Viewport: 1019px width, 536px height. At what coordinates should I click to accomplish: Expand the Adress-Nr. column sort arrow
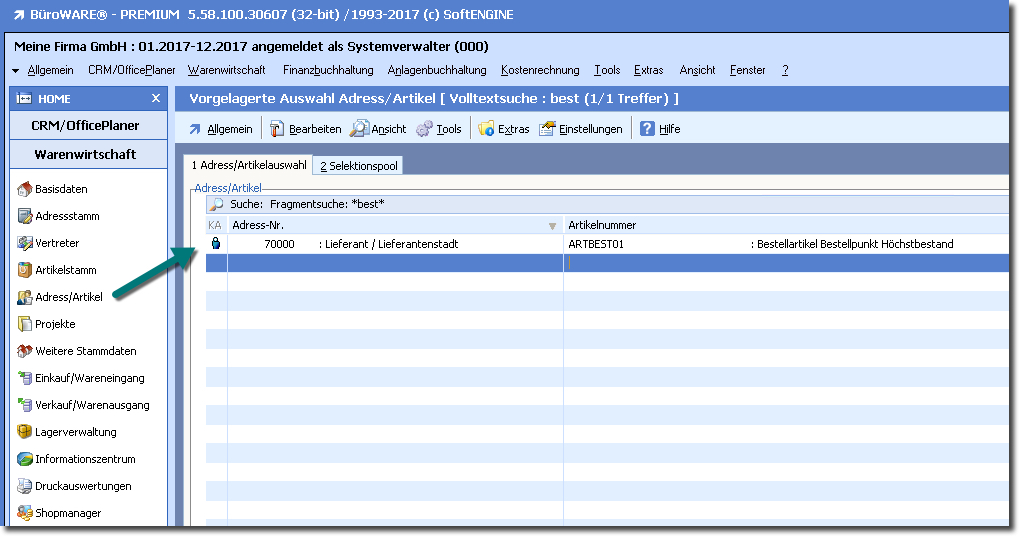[552, 226]
